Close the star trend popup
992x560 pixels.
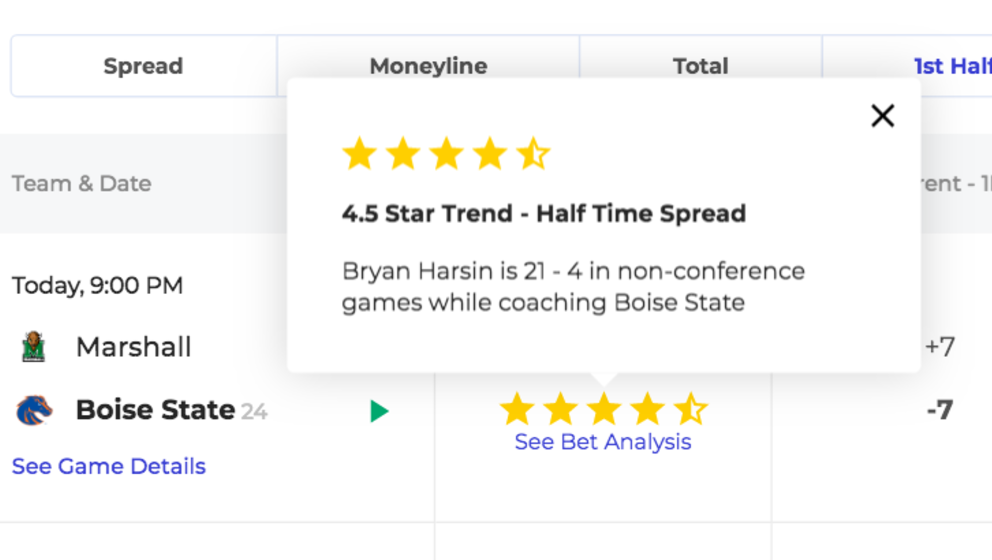[x=883, y=116]
